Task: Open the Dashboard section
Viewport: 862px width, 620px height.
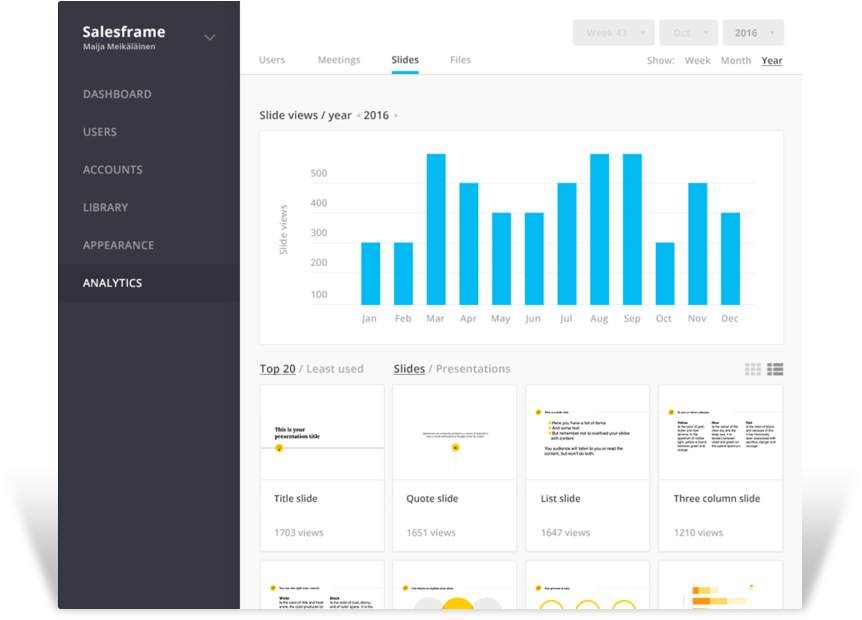Action: [x=117, y=94]
